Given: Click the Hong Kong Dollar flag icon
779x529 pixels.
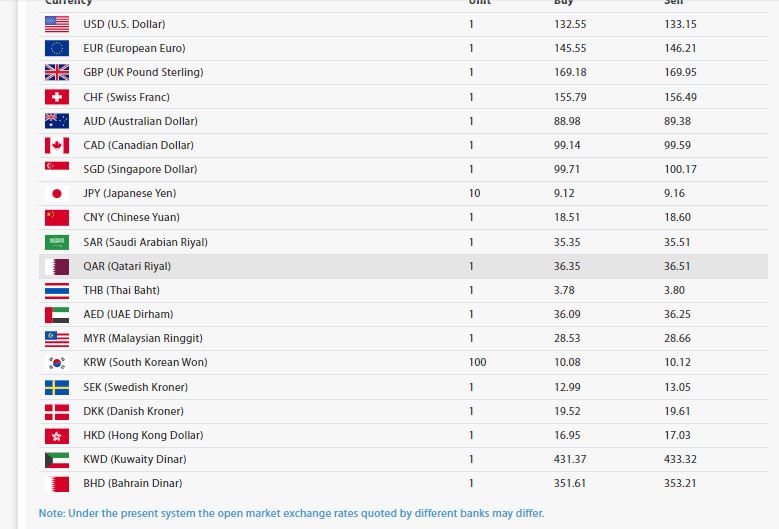Looking at the screenshot, I should [57, 435].
